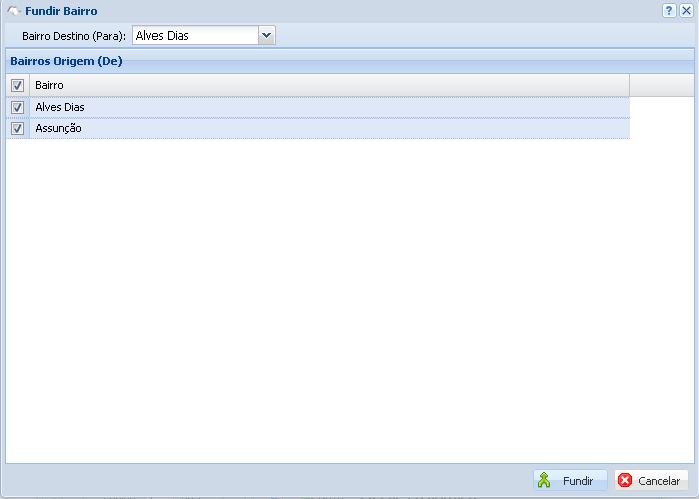The image size is (699, 499).
Task: Close the Fundir Bairro dialog
Action: click(x=685, y=10)
